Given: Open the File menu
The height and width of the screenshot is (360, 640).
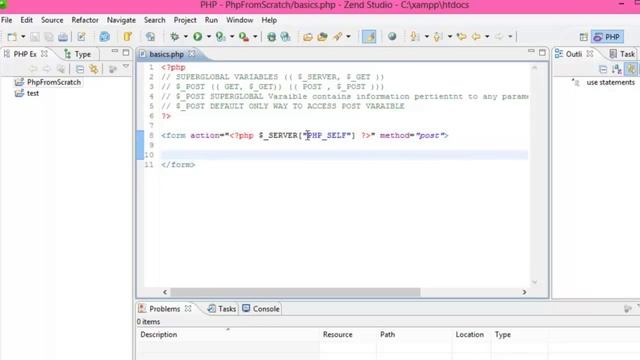Looking at the screenshot, I should pyautogui.click(x=7, y=20).
